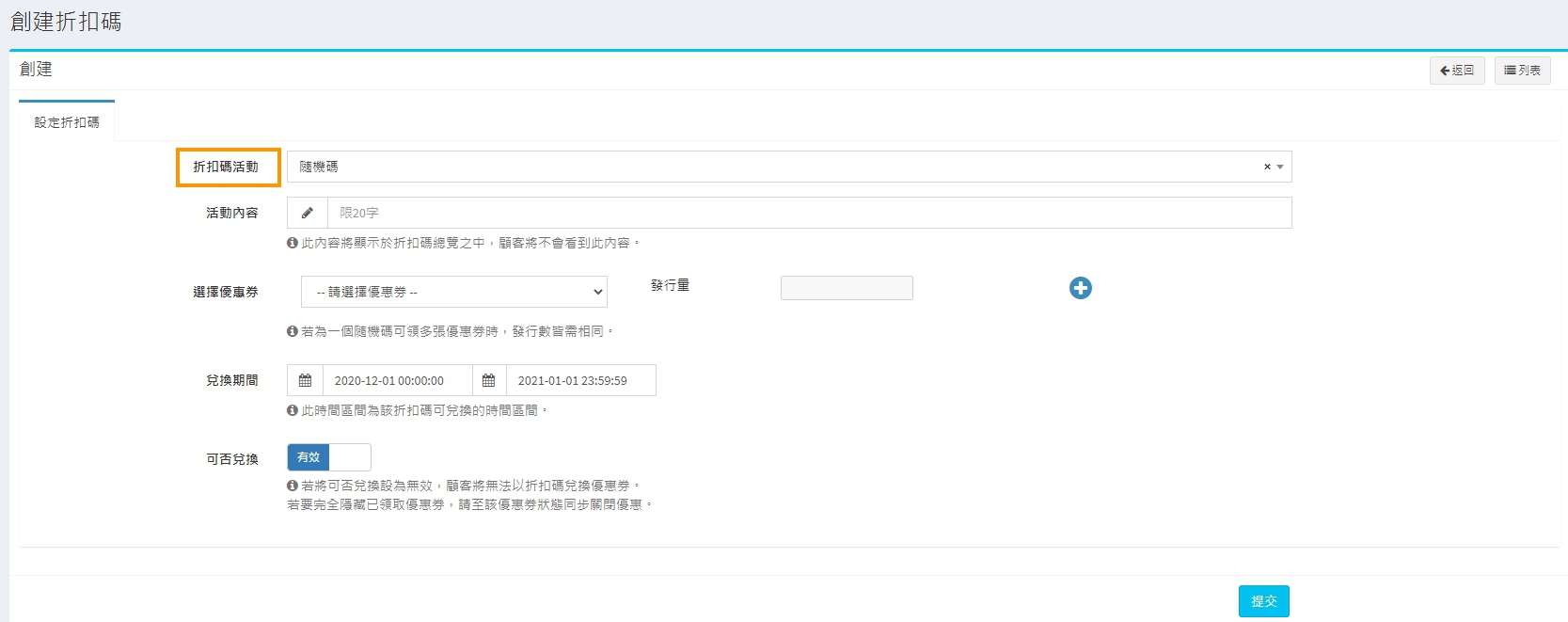
Task: Click the calendar icon before end date
Action: click(x=488, y=380)
